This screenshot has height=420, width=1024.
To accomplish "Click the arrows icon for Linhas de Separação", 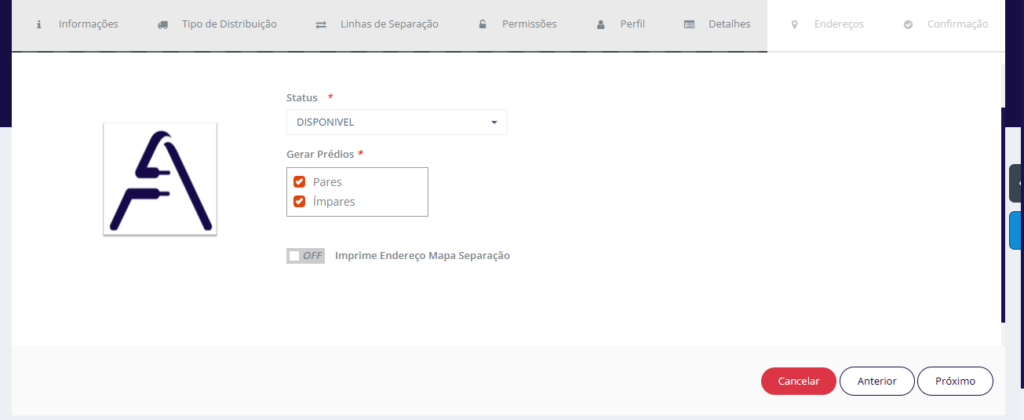I will [x=320, y=24].
